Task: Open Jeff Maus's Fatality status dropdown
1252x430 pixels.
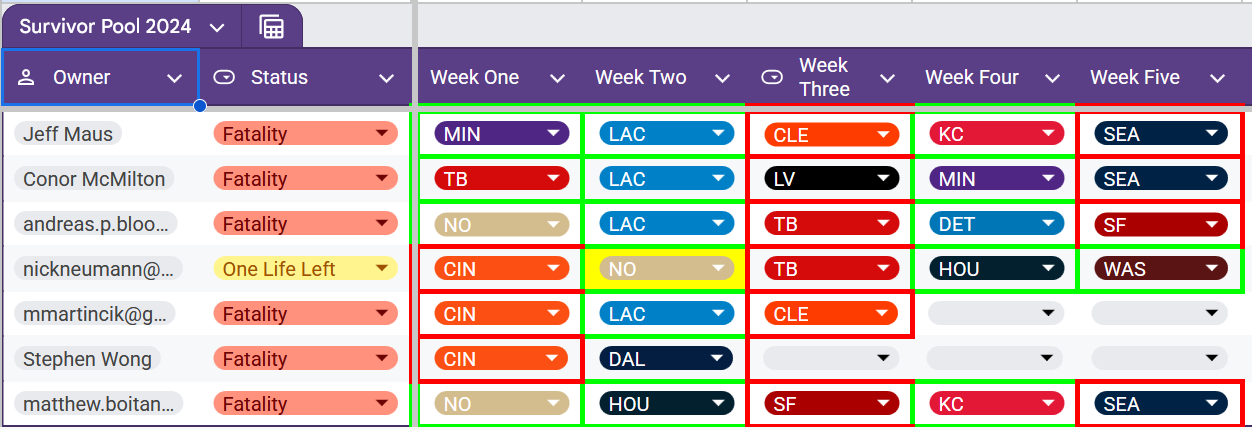Action: [380, 134]
